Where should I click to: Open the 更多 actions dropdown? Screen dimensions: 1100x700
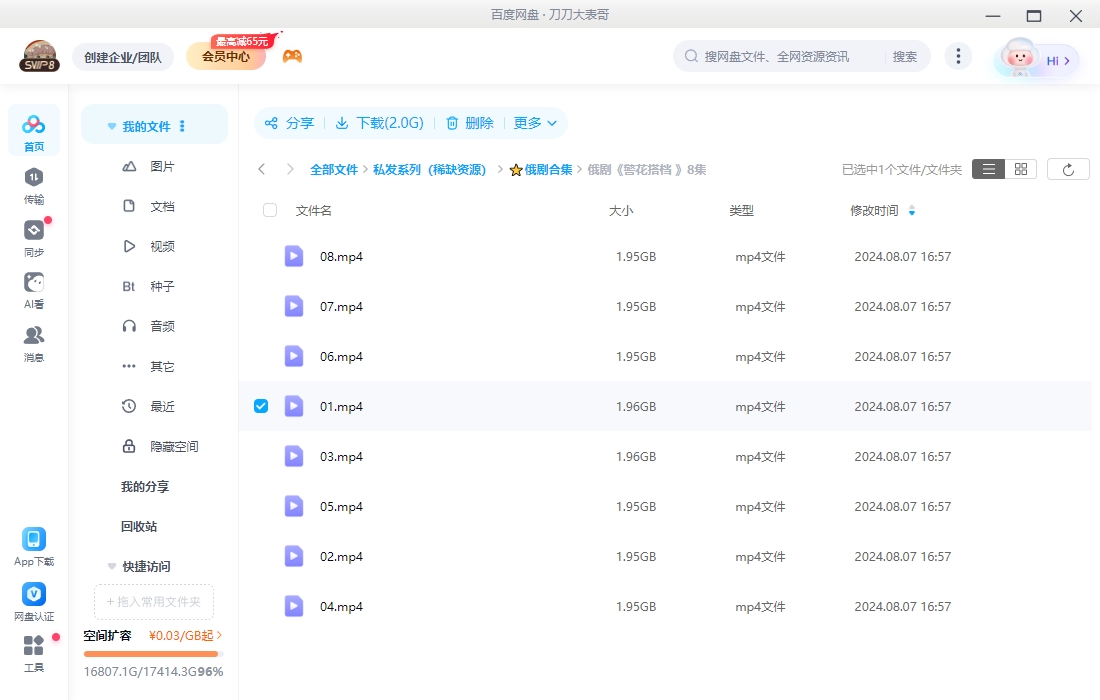click(535, 122)
